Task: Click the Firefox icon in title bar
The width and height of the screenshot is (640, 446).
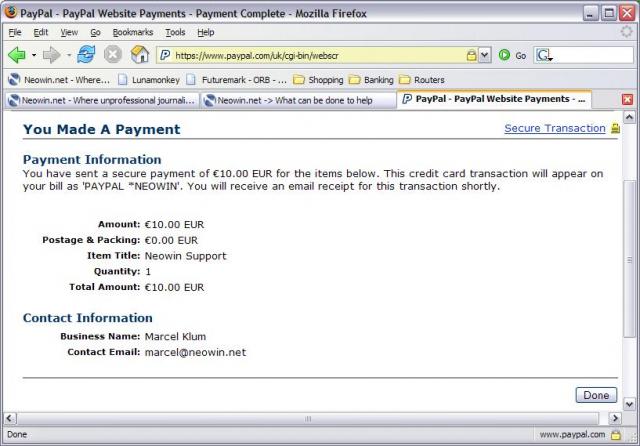Action: [x=11, y=12]
